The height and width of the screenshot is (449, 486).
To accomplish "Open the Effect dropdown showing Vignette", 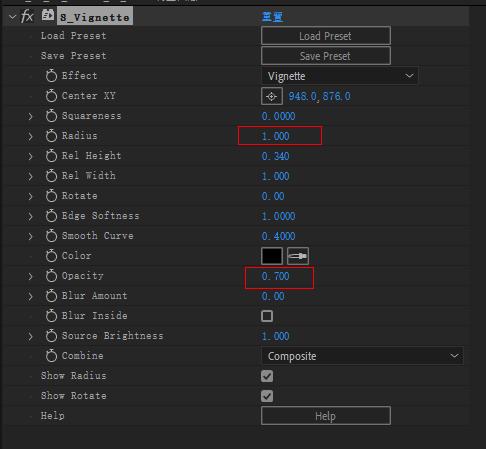I will pyautogui.click(x=339, y=76).
